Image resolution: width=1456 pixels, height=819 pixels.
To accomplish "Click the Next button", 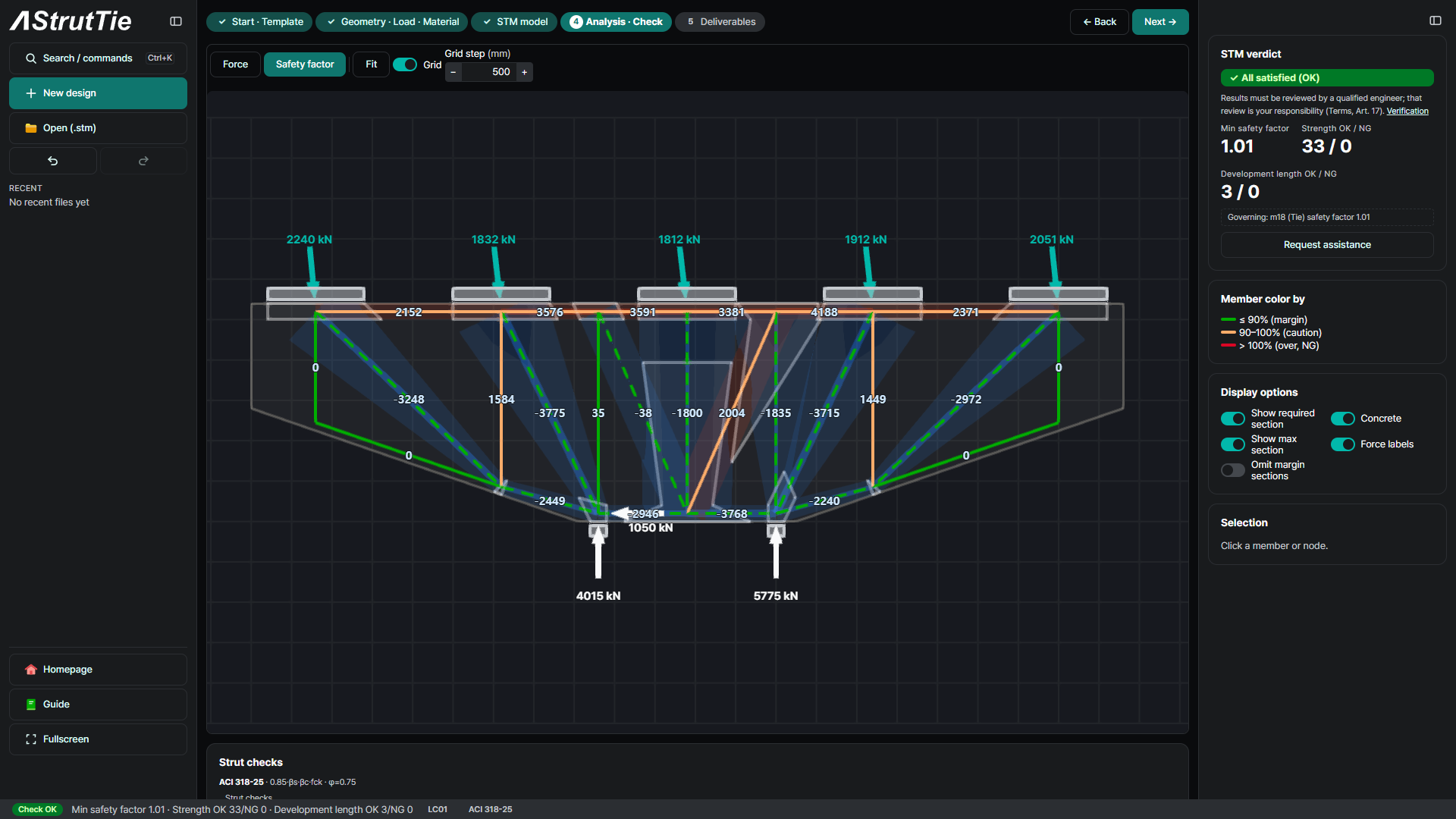I will pyautogui.click(x=1160, y=22).
